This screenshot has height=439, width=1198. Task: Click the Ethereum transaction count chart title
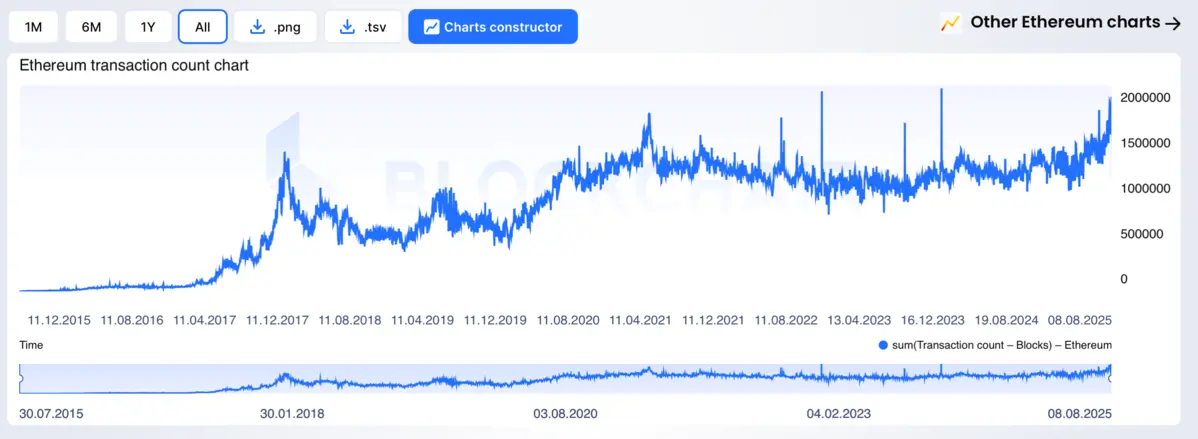click(134, 66)
